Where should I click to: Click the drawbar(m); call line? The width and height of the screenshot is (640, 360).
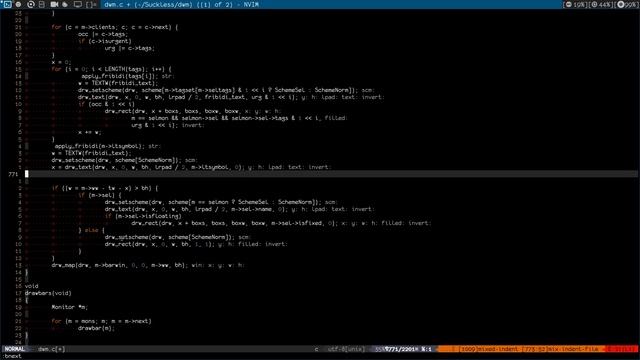(96, 328)
